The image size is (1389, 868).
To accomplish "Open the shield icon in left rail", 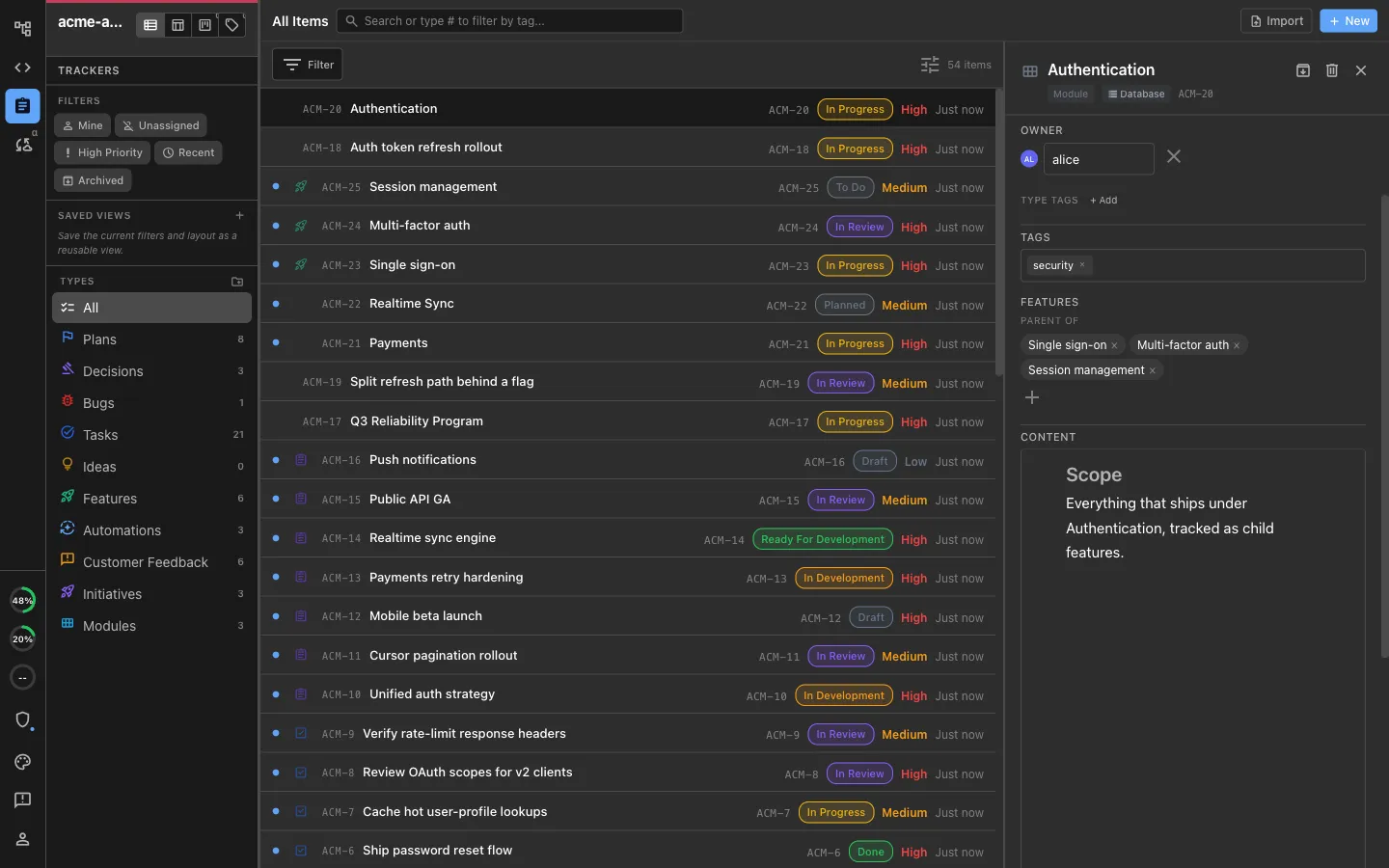I will point(22,719).
